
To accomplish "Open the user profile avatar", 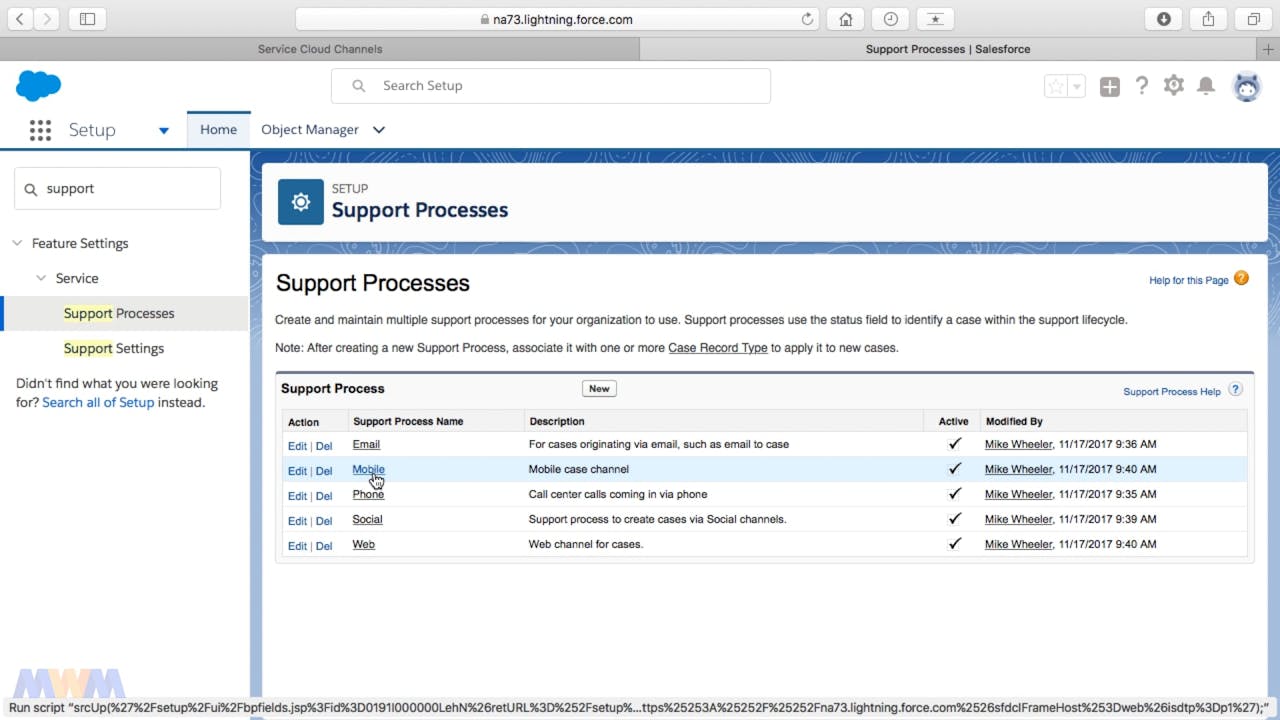I will click(x=1247, y=87).
